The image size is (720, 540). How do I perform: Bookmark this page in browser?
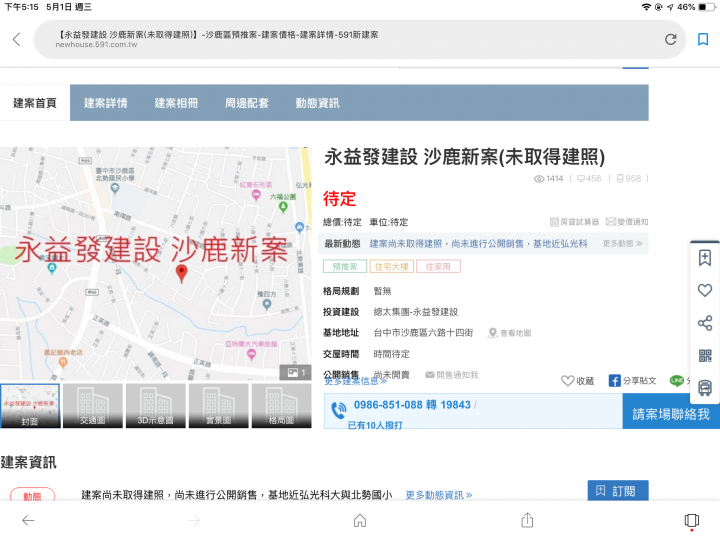click(x=703, y=39)
